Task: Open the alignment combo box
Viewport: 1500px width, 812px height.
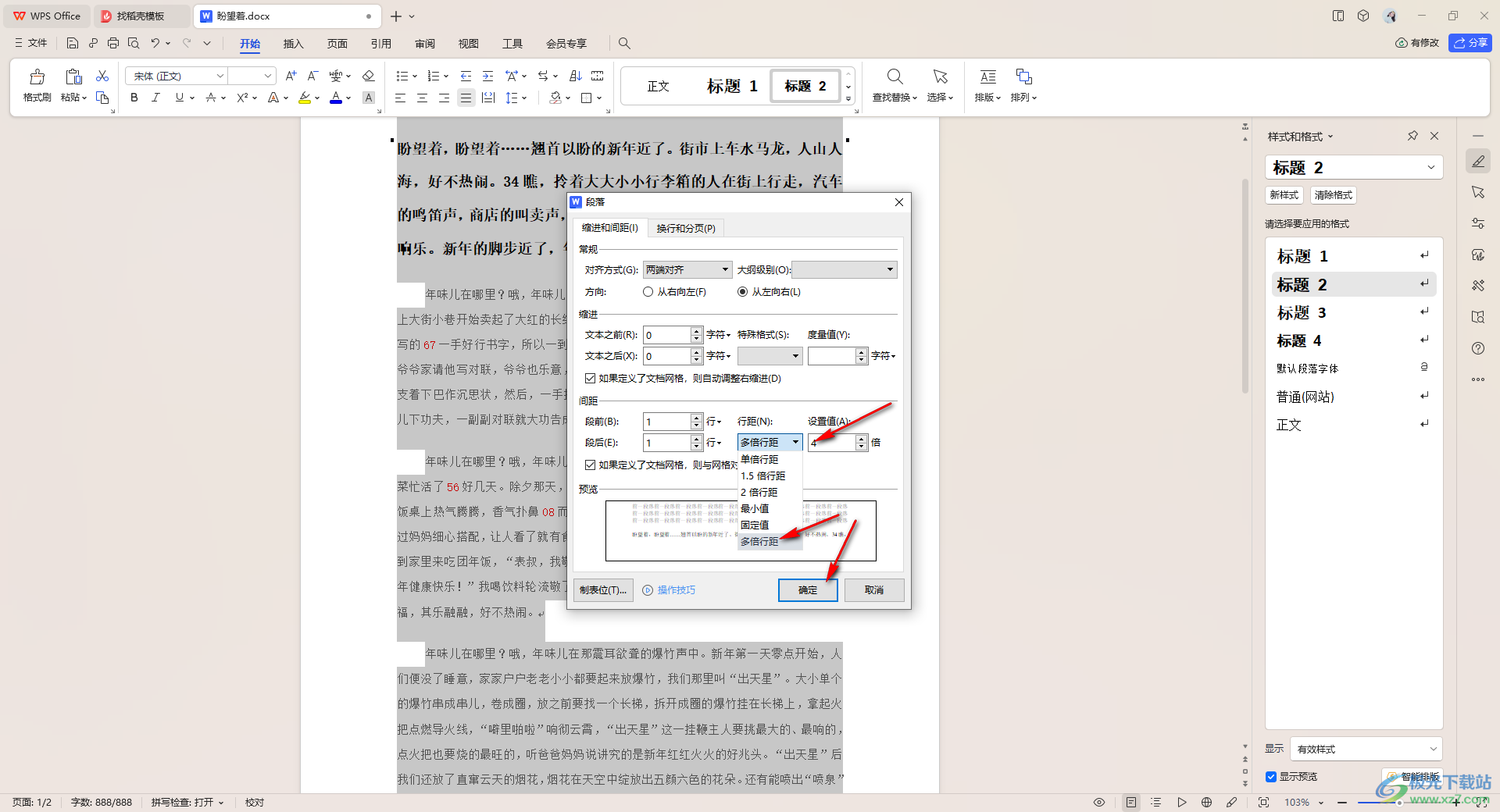Action: pyautogui.click(x=687, y=269)
